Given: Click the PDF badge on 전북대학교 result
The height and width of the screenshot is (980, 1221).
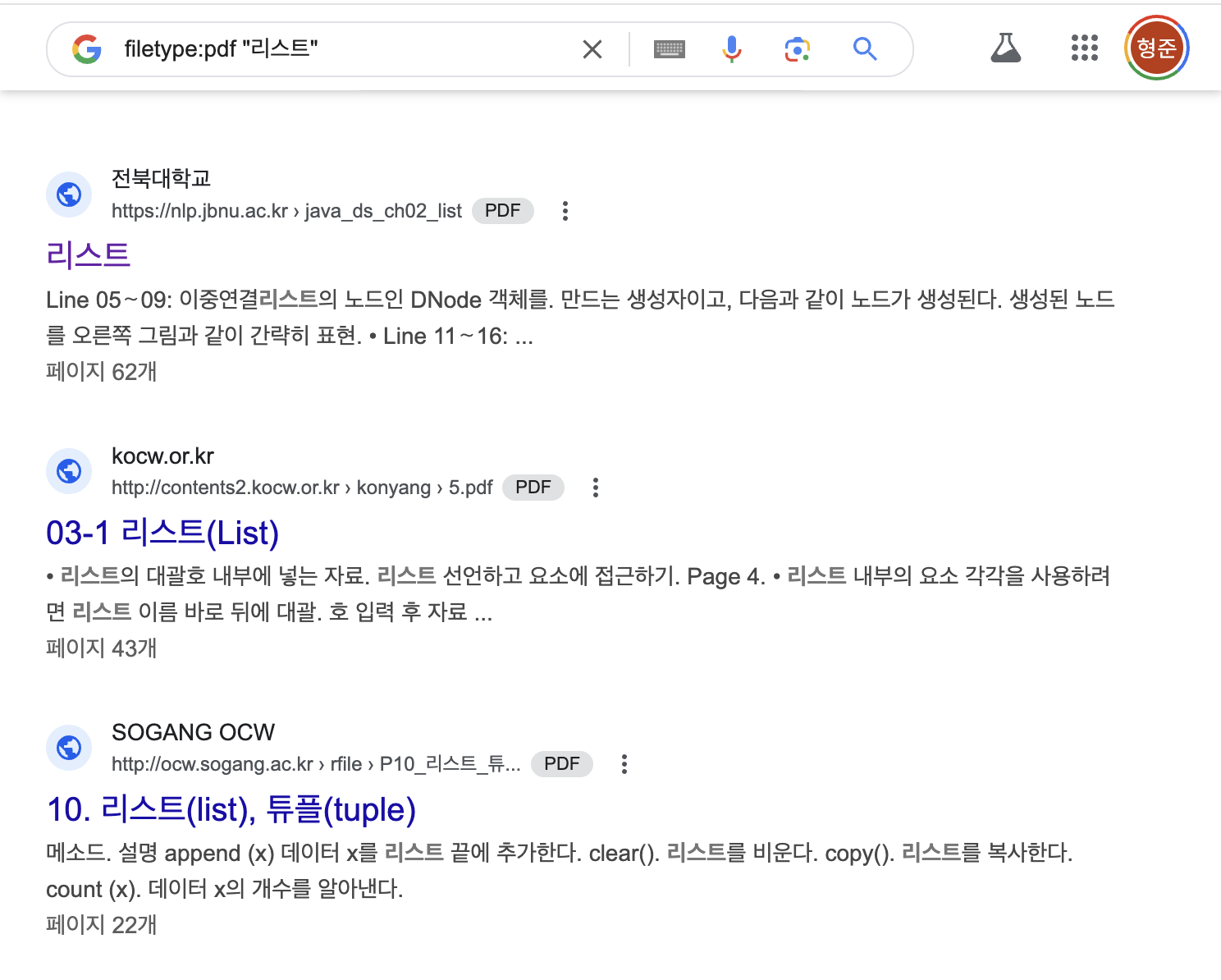Looking at the screenshot, I should tap(503, 211).
